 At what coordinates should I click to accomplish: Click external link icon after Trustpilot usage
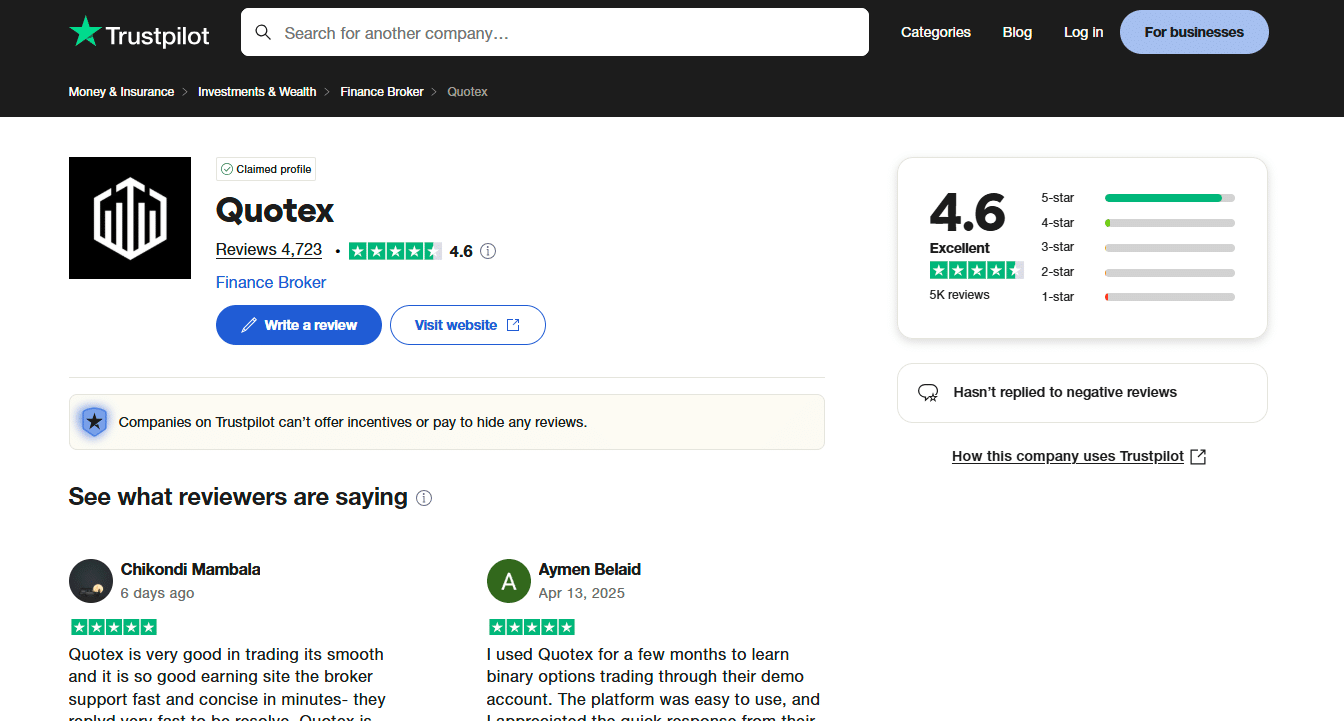[1198, 457]
